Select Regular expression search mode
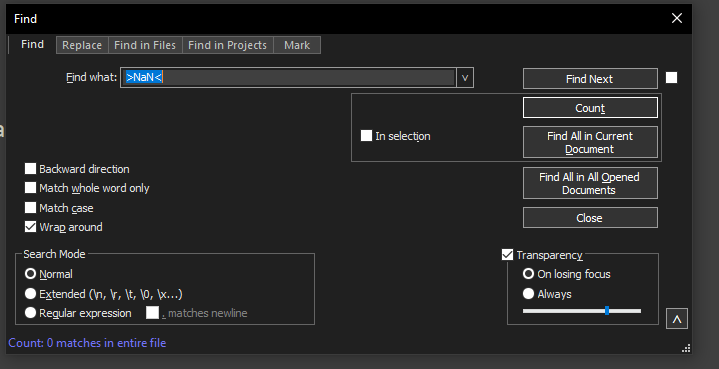This screenshot has width=719, height=369. click(x=30, y=313)
